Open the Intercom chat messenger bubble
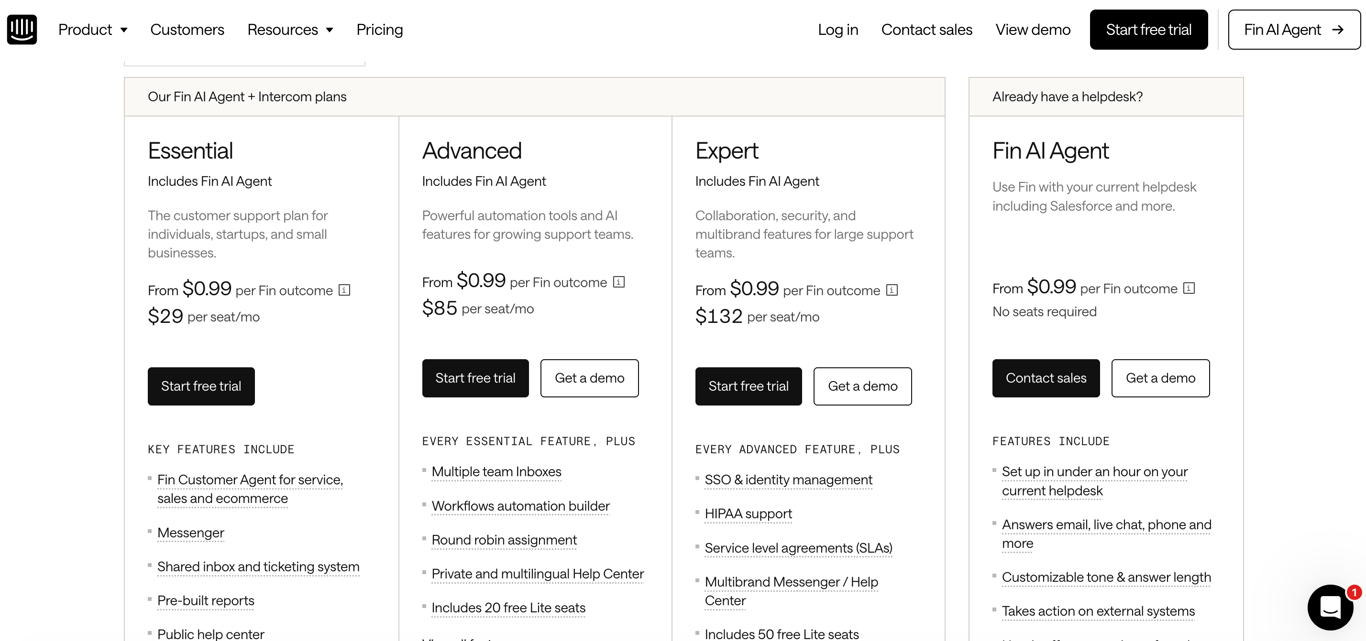This screenshot has width=1366, height=641. 1330,607
